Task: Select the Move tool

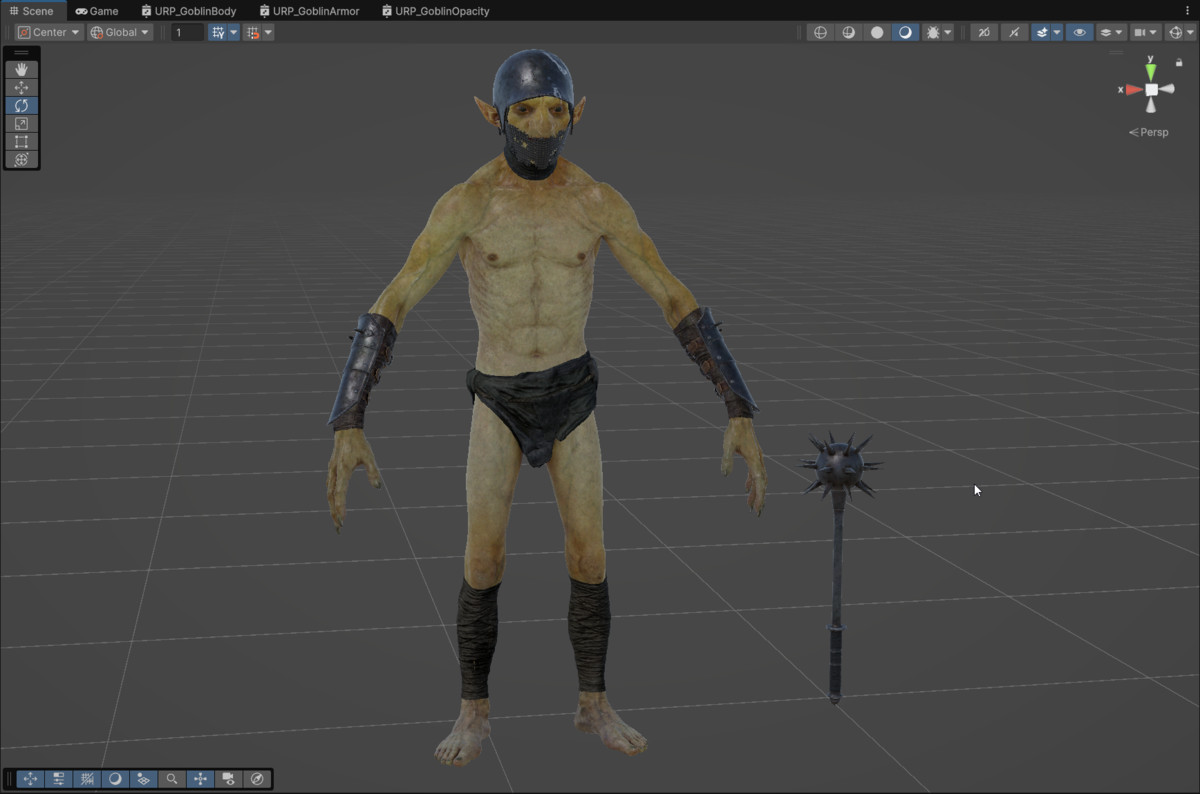Action: point(21,87)
